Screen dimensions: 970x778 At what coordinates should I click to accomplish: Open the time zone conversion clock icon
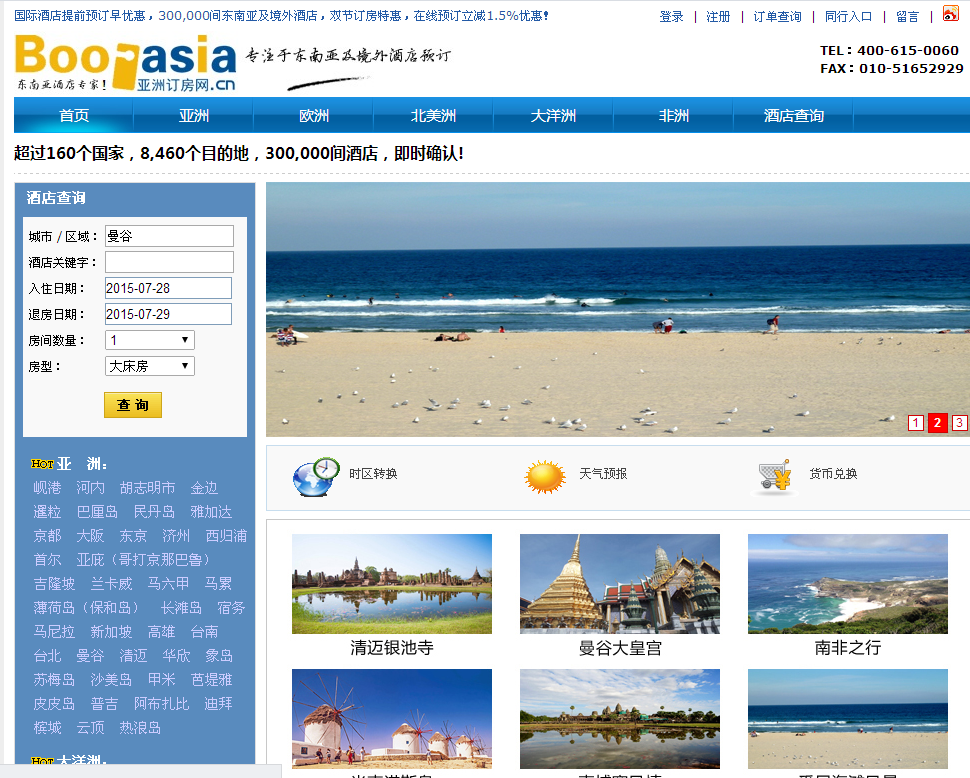[x=316, y=476]
